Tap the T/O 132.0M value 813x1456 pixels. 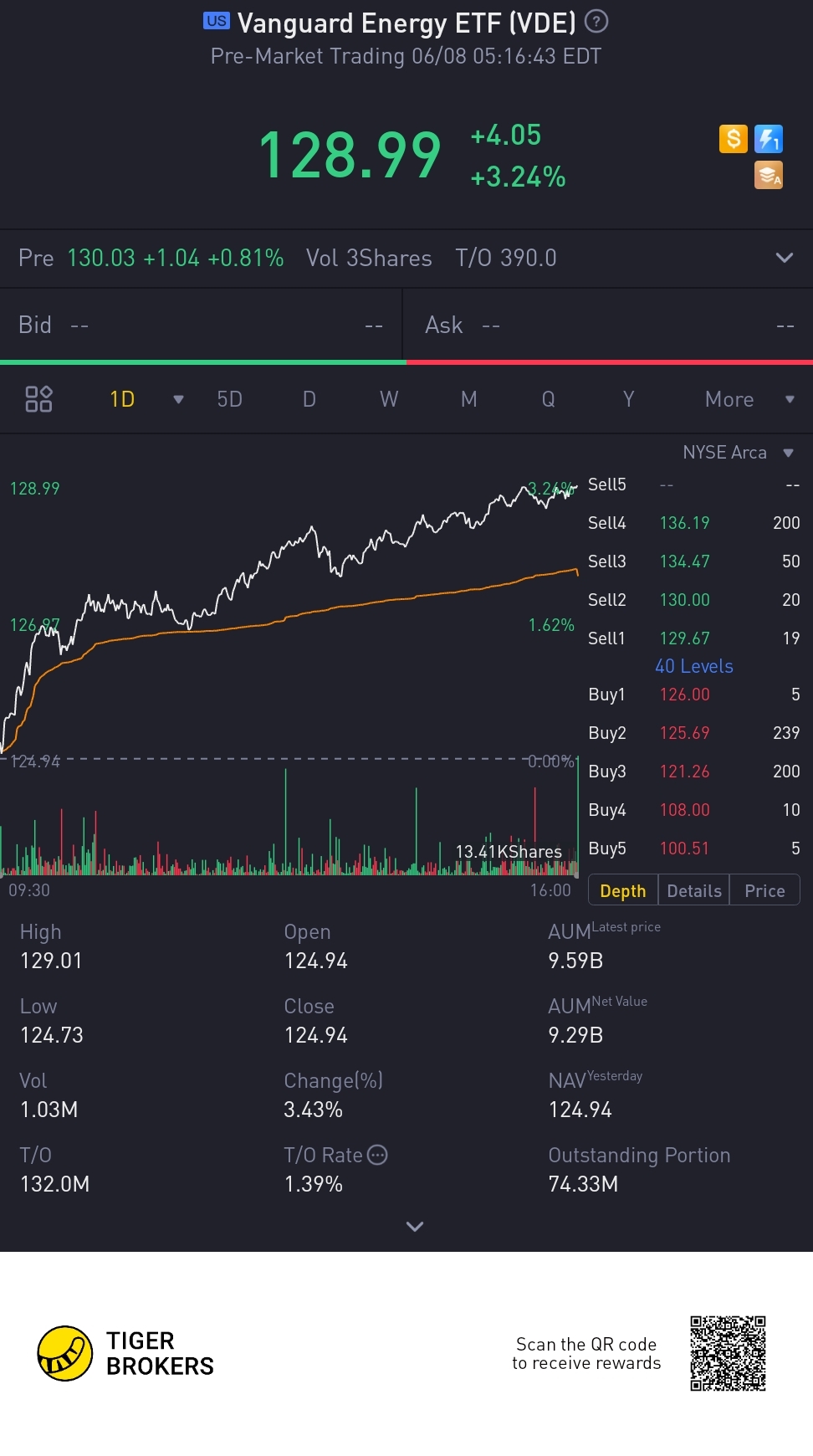[x=54, y=1184]
